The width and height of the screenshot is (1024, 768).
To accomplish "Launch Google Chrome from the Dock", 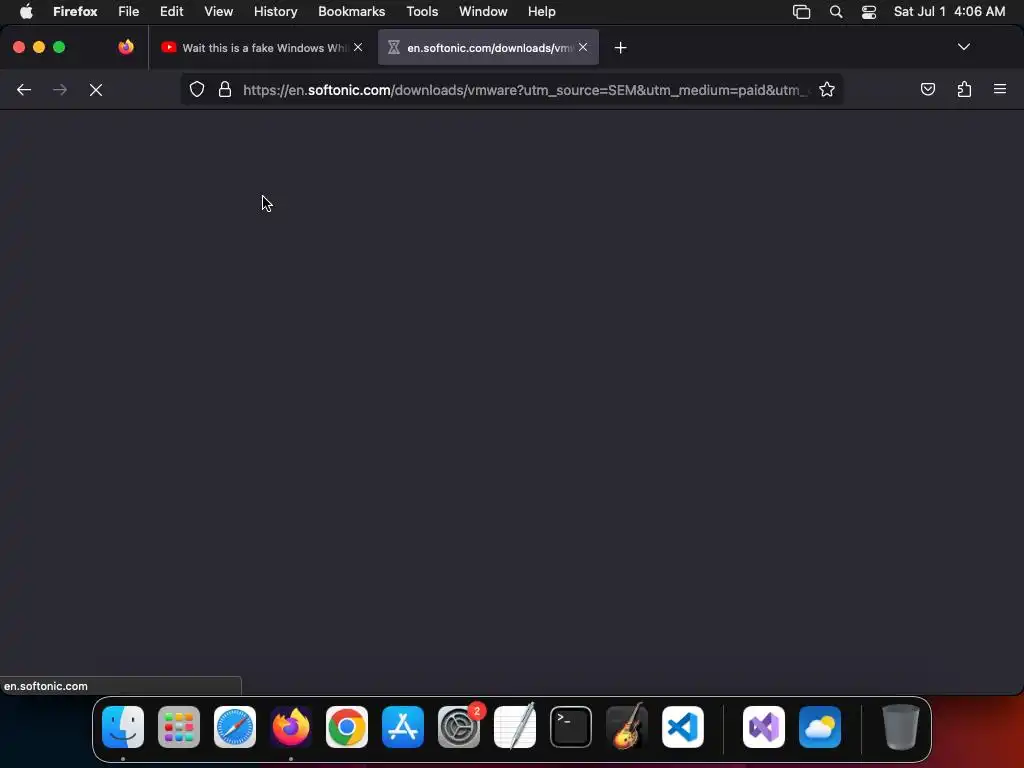I will (347, 727).
